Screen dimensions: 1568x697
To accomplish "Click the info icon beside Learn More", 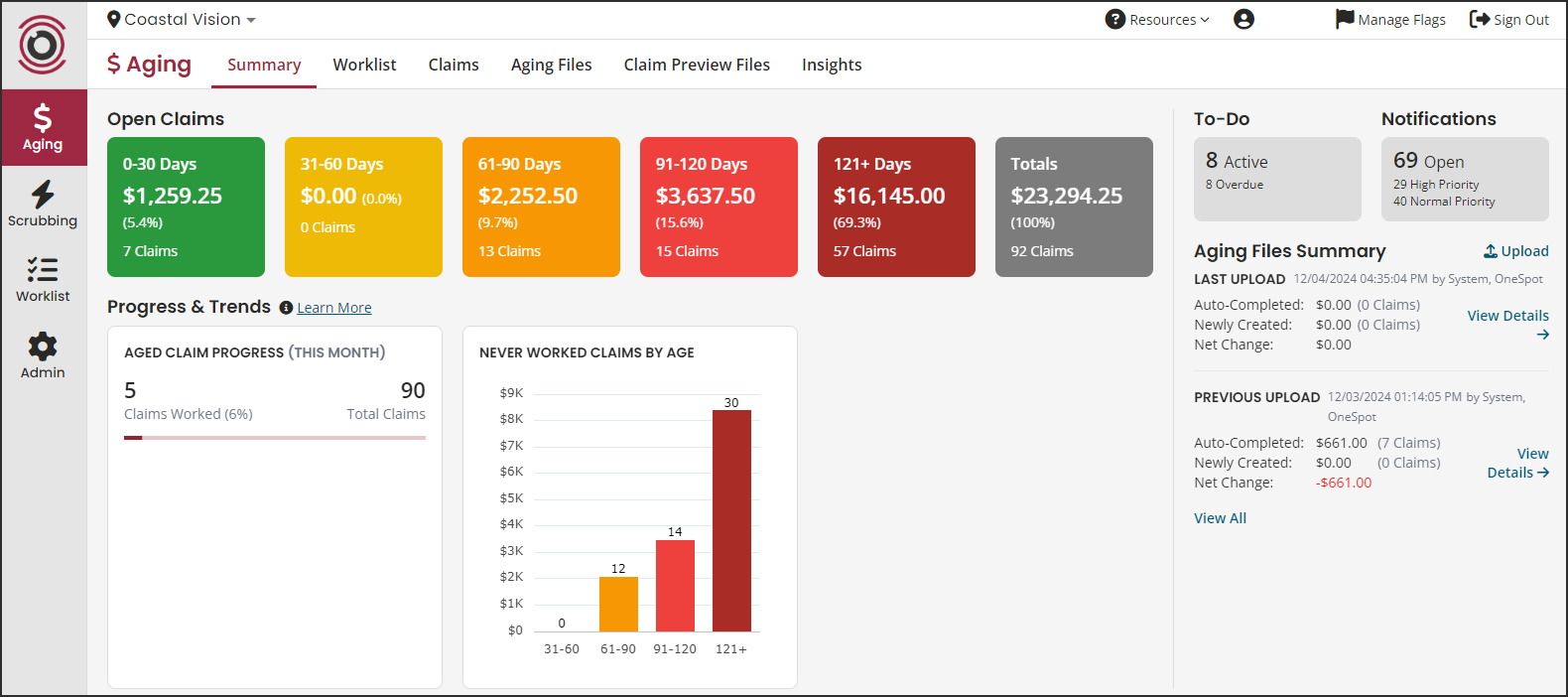I will coord(286,308).
